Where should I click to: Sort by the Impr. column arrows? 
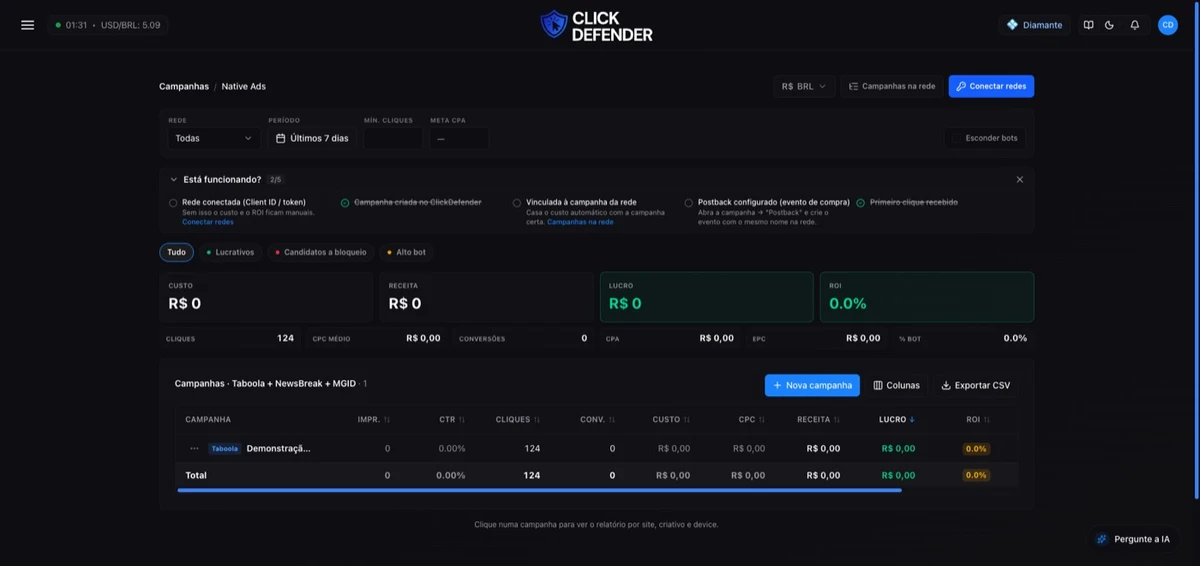click(x=387, y=420)
